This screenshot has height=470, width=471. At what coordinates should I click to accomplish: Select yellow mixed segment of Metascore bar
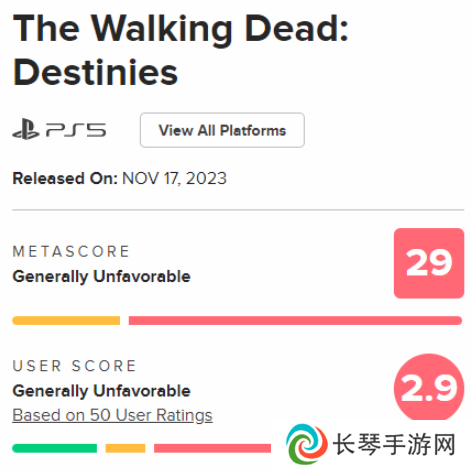click(66, 320)
